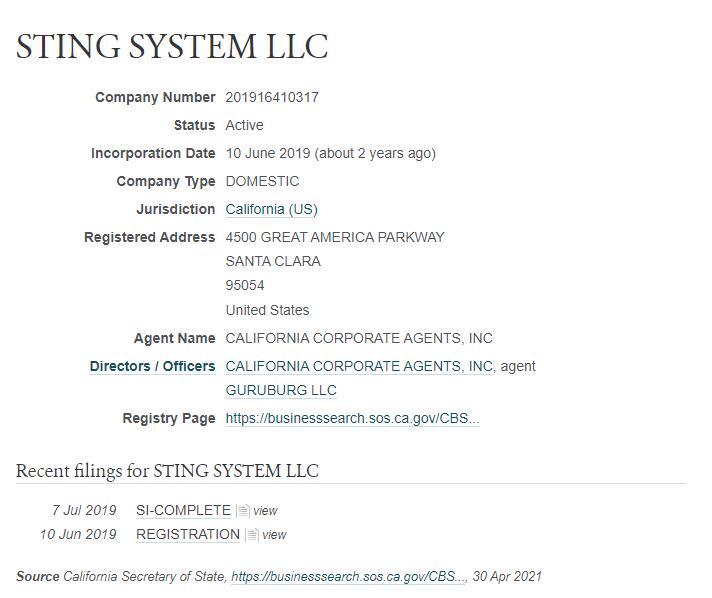The width and height of the screenshot is (712, 598).
Task: Click the 4500 GREAT AMERICA PARKWAY address
Action: 335,237
